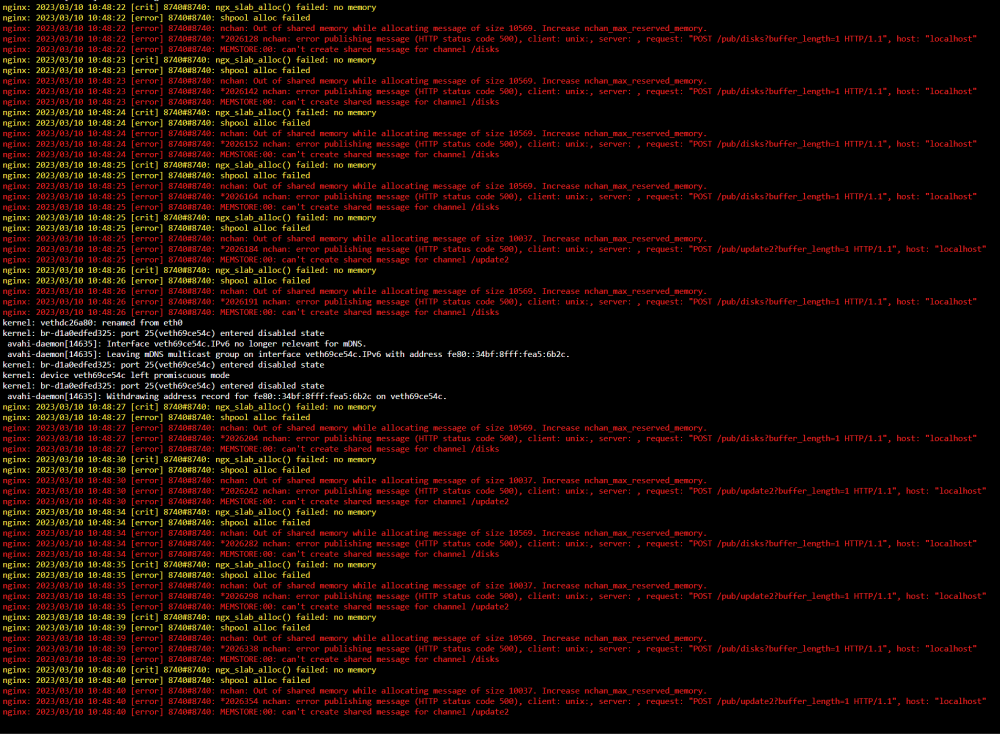Click the 10:48:39 [crit] ngx_slab_alloc() failed line
This screenshot has height=734, width=1000.
point(189,617)
